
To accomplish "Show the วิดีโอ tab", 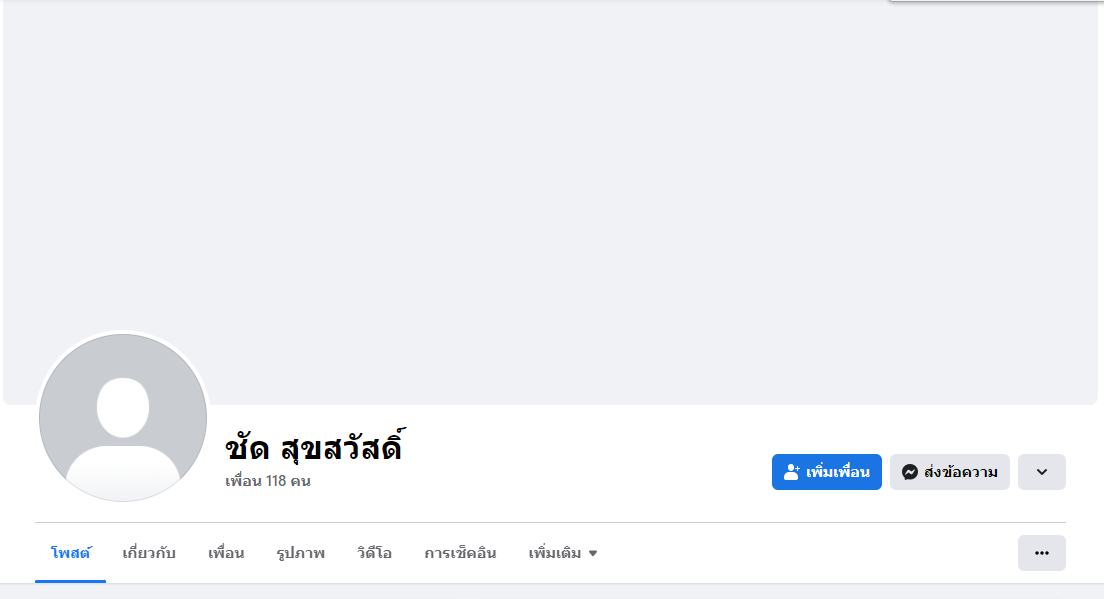I will (x=374, y=553).
